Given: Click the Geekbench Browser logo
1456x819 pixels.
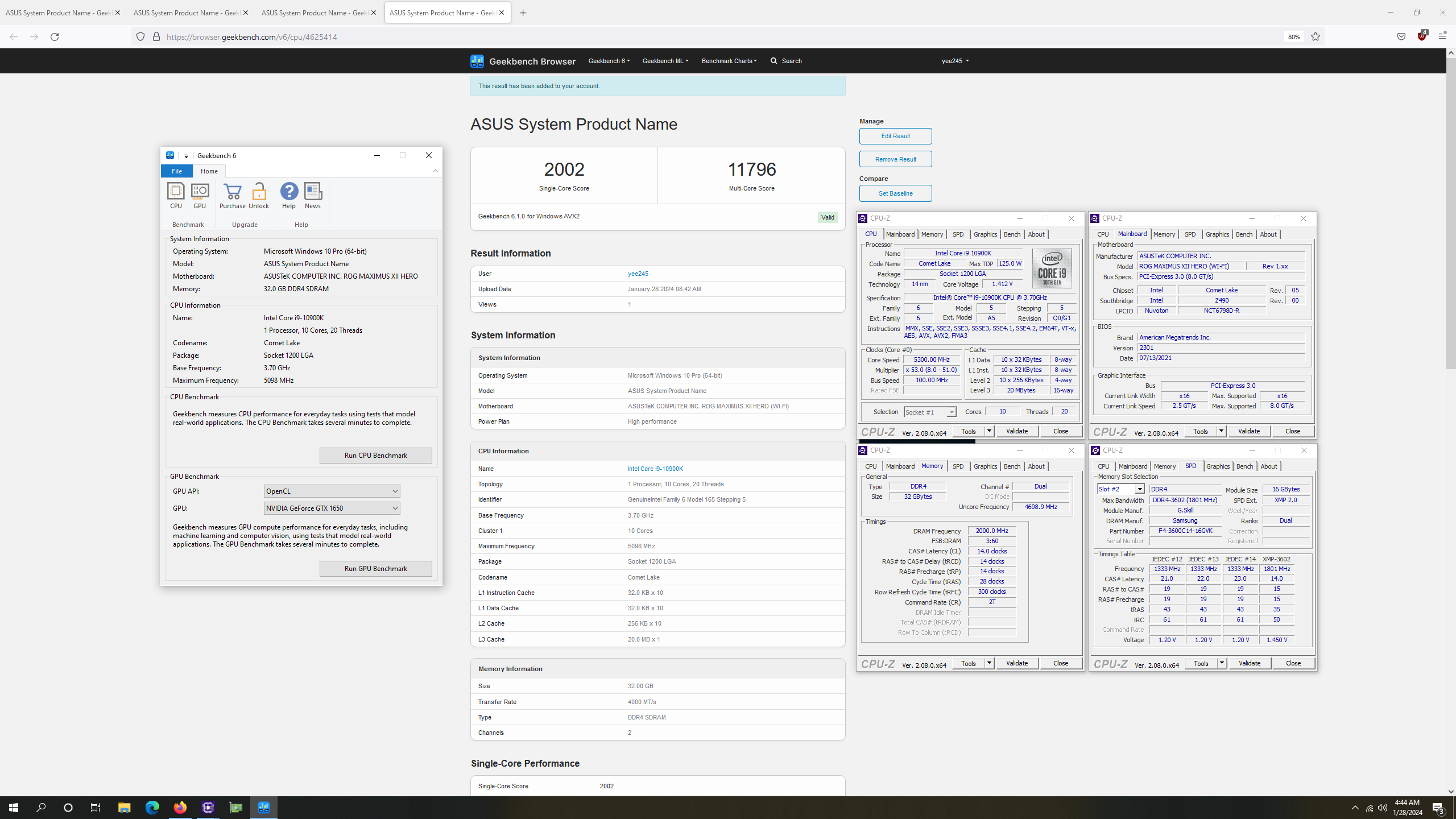Looking at the screenshot, I should 523,61.
